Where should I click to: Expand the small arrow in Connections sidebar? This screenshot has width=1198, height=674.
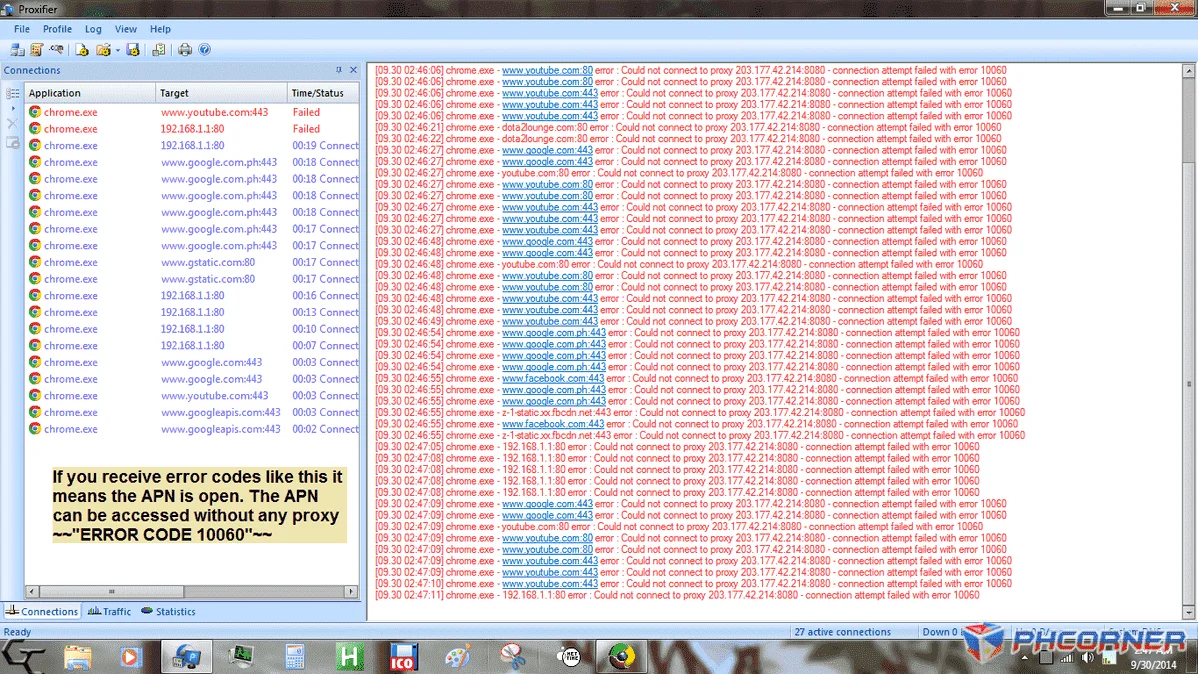13,109
